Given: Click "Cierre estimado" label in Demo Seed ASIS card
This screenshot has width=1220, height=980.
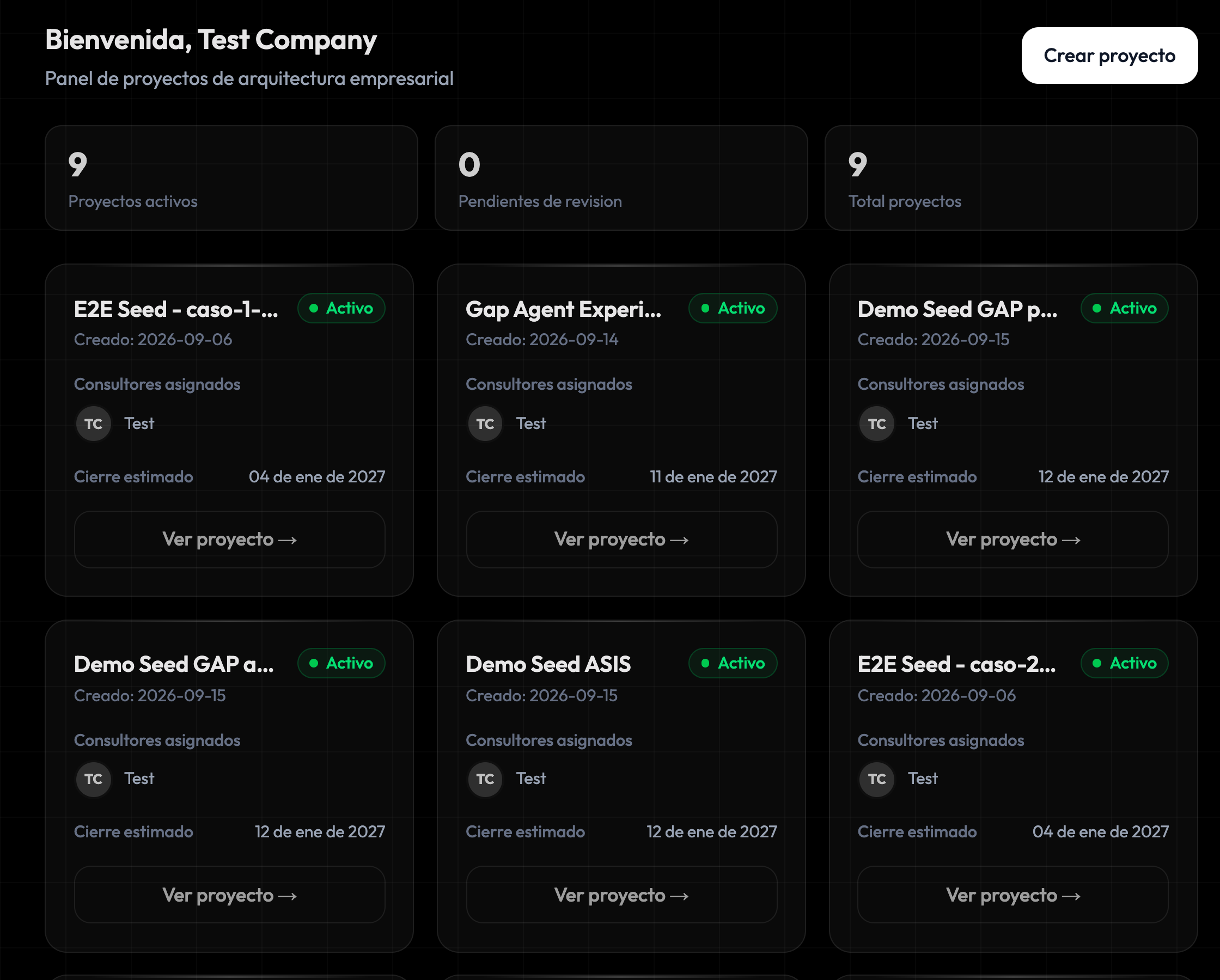Looking at the screenshot, I should [x=526, y=832].
